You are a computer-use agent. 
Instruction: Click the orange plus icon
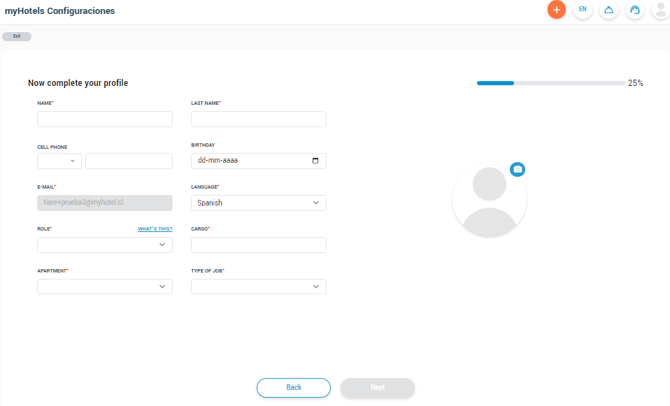[x=556, y=9]
